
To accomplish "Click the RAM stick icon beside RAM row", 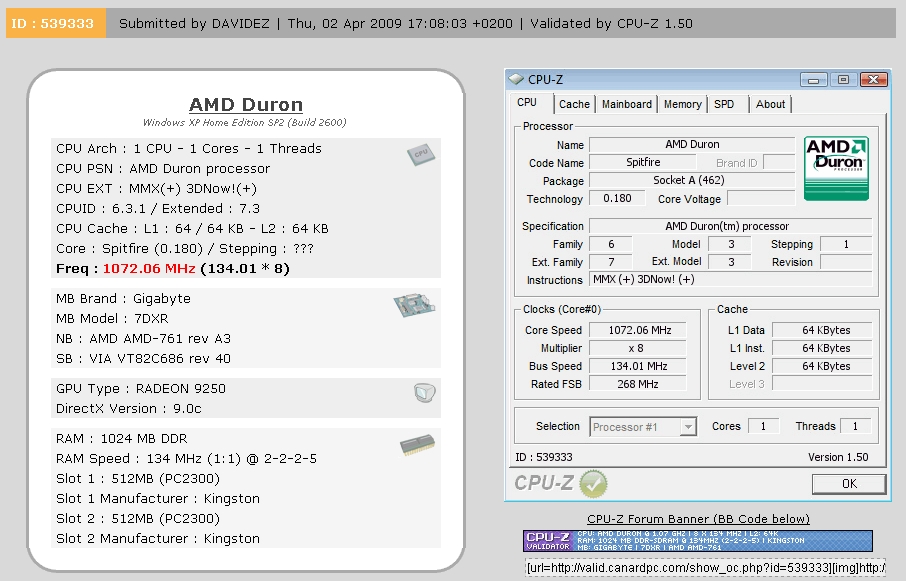I will pyautogui.click(x=417, y=445).
